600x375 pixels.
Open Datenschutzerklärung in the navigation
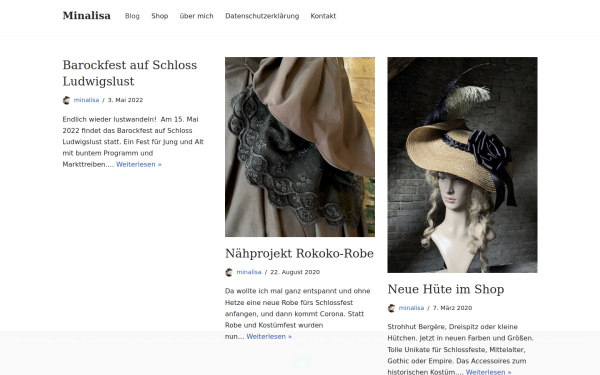[262, 16]
